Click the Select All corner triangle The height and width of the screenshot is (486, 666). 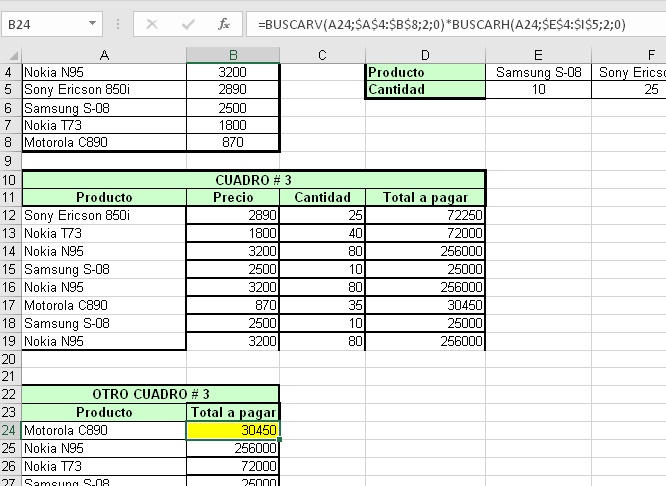coord(14,56)
